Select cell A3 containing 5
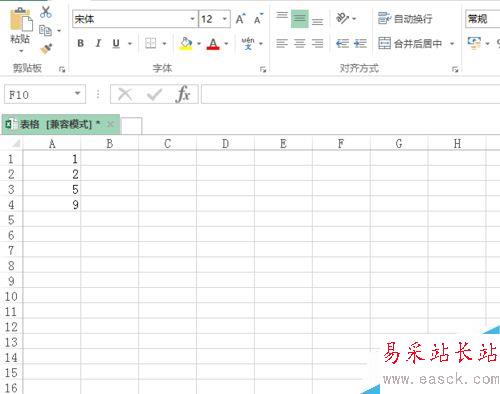 52,189
